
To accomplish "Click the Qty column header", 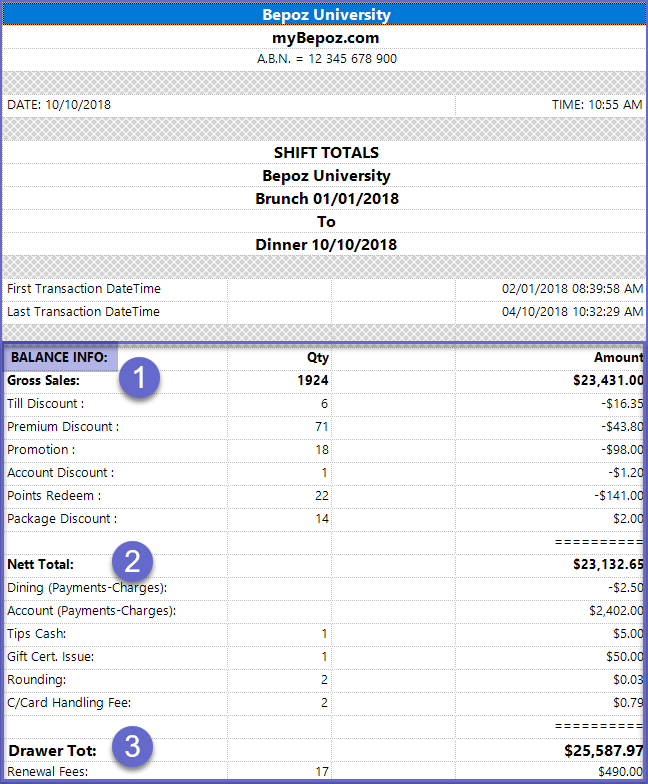I will (x=317, y=357).
